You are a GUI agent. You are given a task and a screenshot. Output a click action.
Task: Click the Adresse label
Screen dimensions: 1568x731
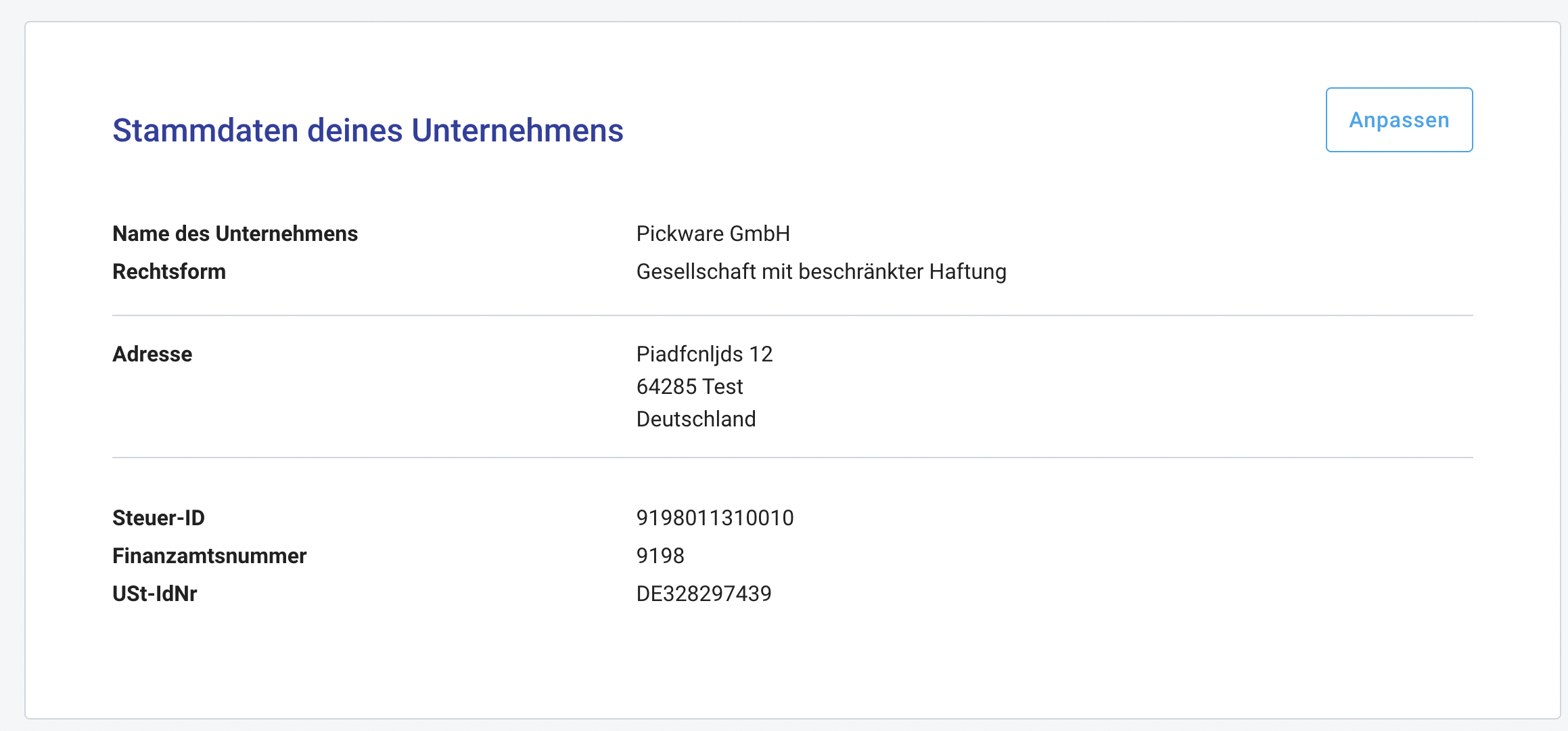tap(152, 354)
